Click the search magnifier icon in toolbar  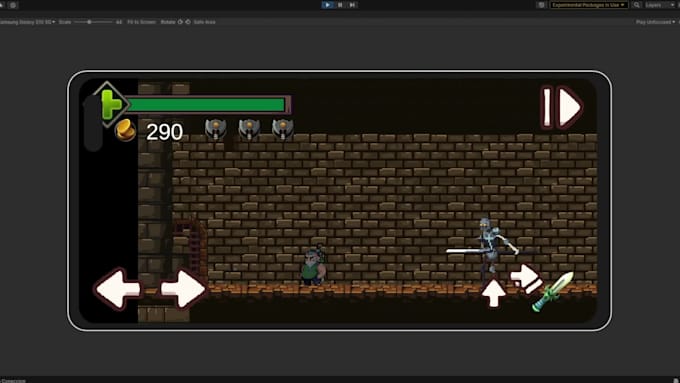(x=636, y=5)
